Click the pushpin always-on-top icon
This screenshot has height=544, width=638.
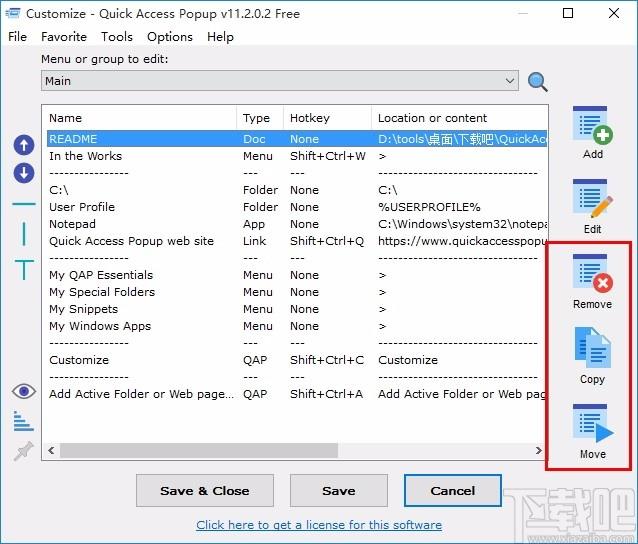(24, 451)
